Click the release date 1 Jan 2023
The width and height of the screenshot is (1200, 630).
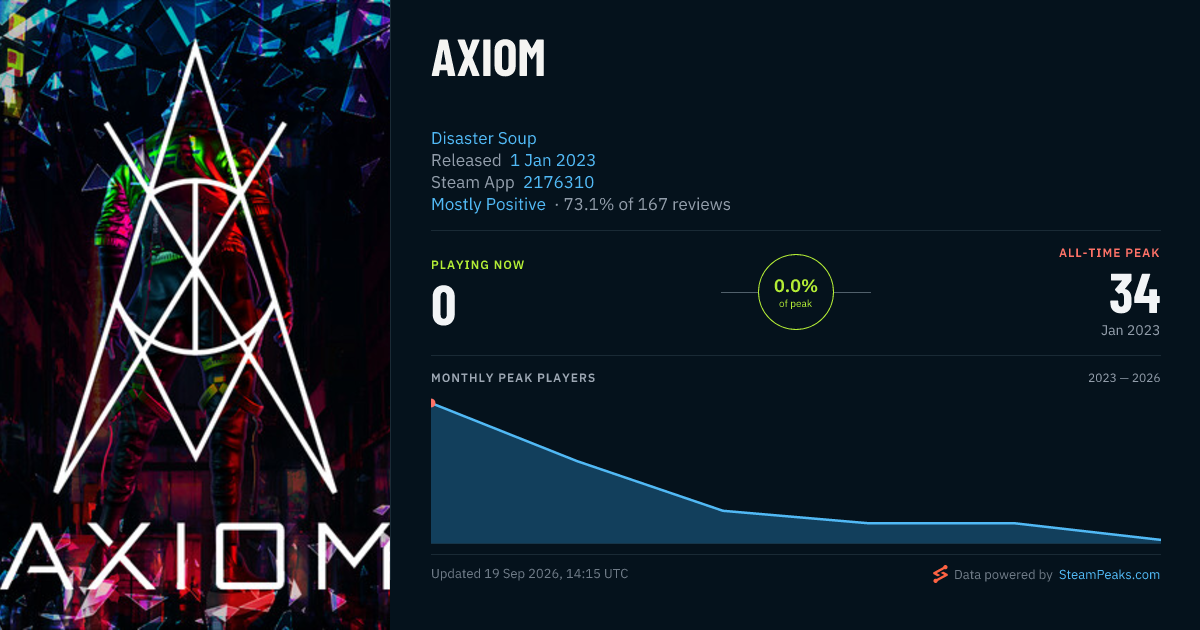coord(553,160)
